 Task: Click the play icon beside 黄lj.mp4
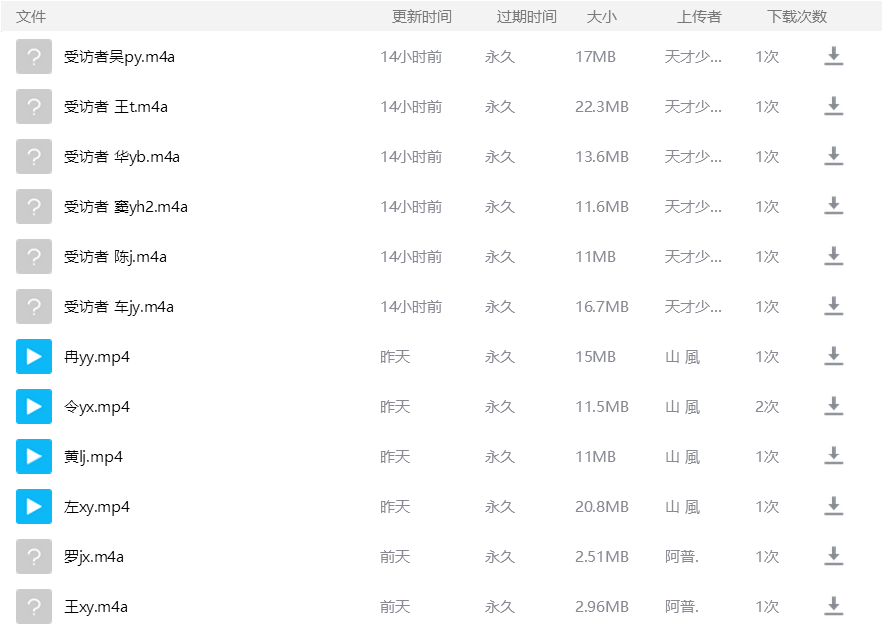point(34,457)
